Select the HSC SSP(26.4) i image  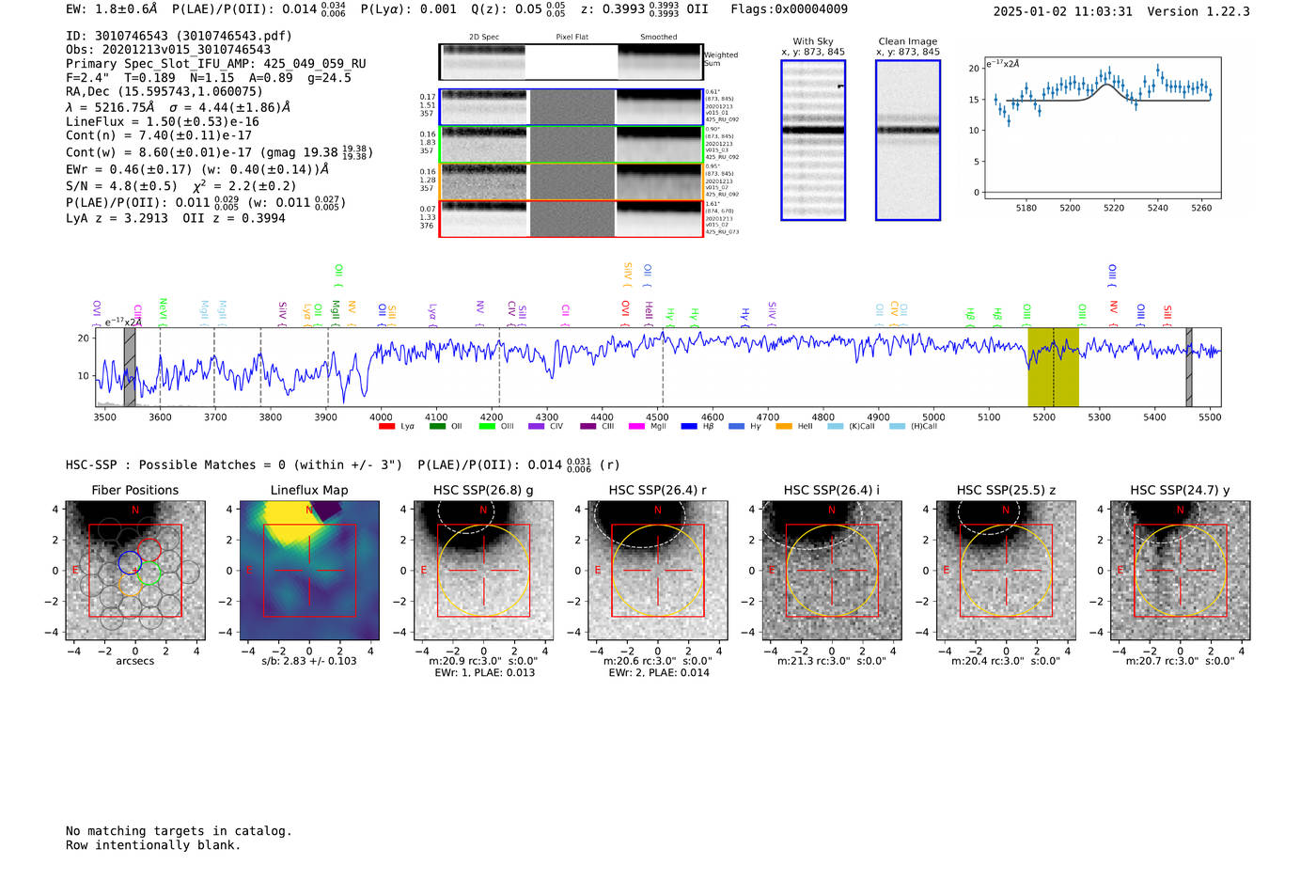832,570
